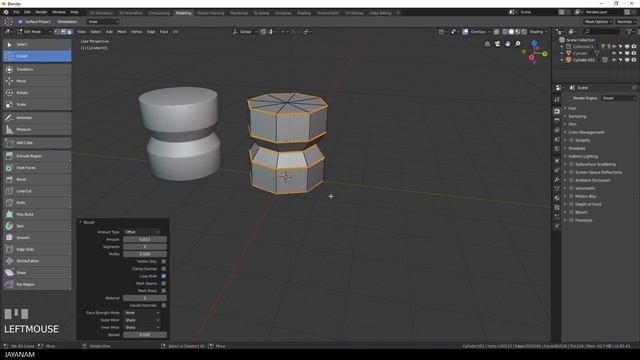Screen dimensions: 640x360
Task: Switch to the Modeling workspace tab
Action: [183, 13]
